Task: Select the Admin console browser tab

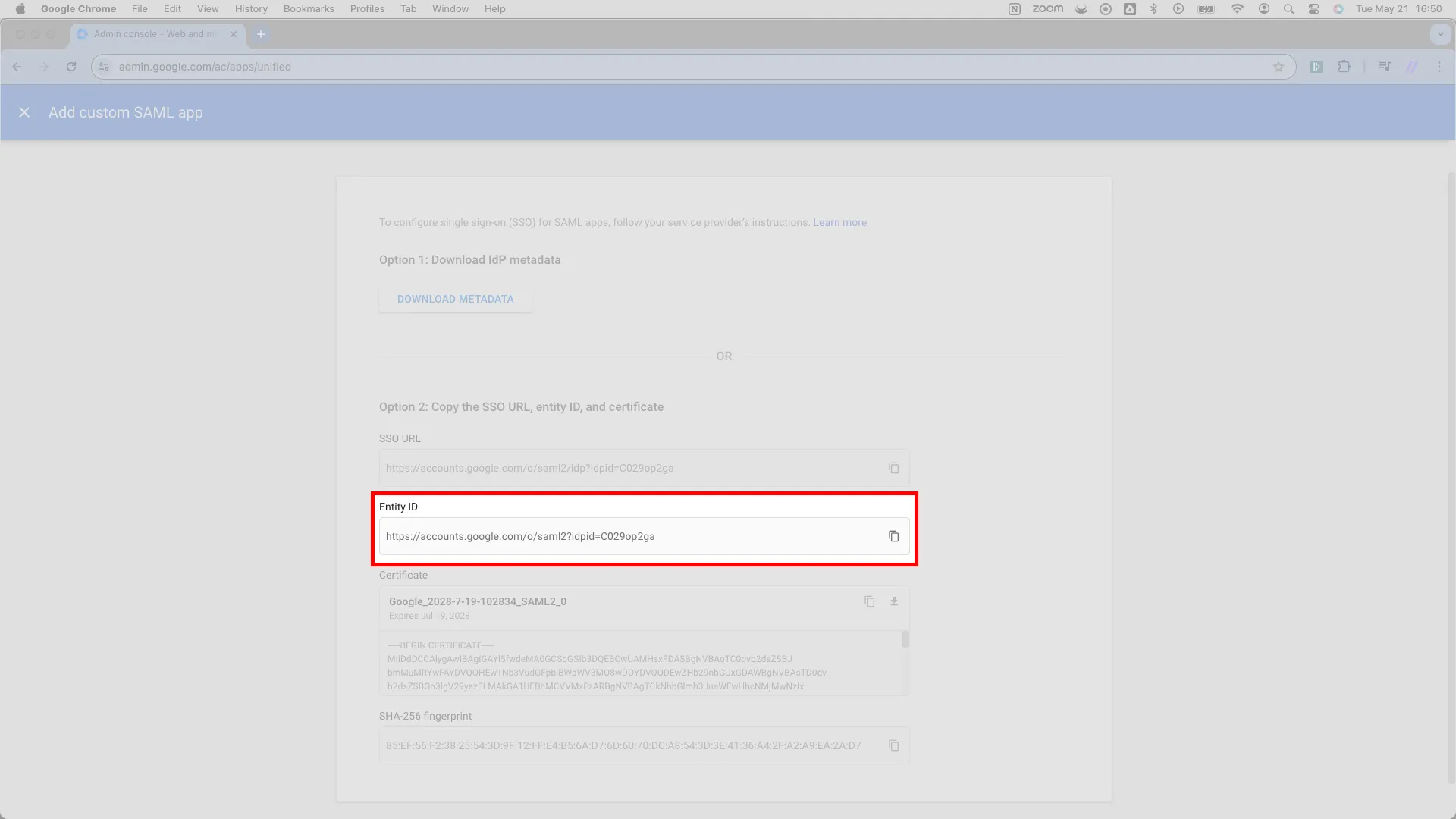Action: tap(157, 34)
